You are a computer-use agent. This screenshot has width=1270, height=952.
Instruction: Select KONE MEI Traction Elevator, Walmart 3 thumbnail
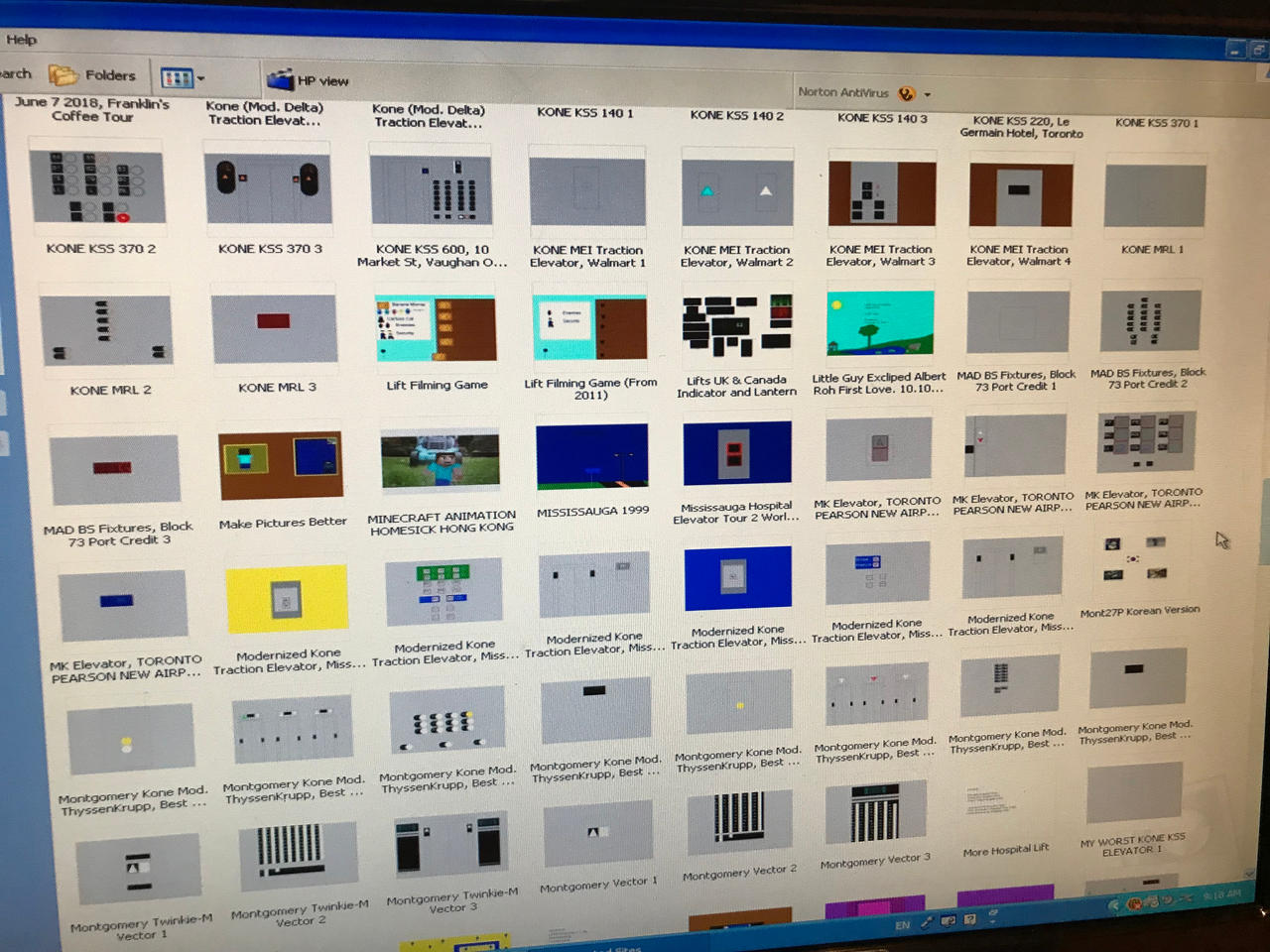tap(881, 194)
